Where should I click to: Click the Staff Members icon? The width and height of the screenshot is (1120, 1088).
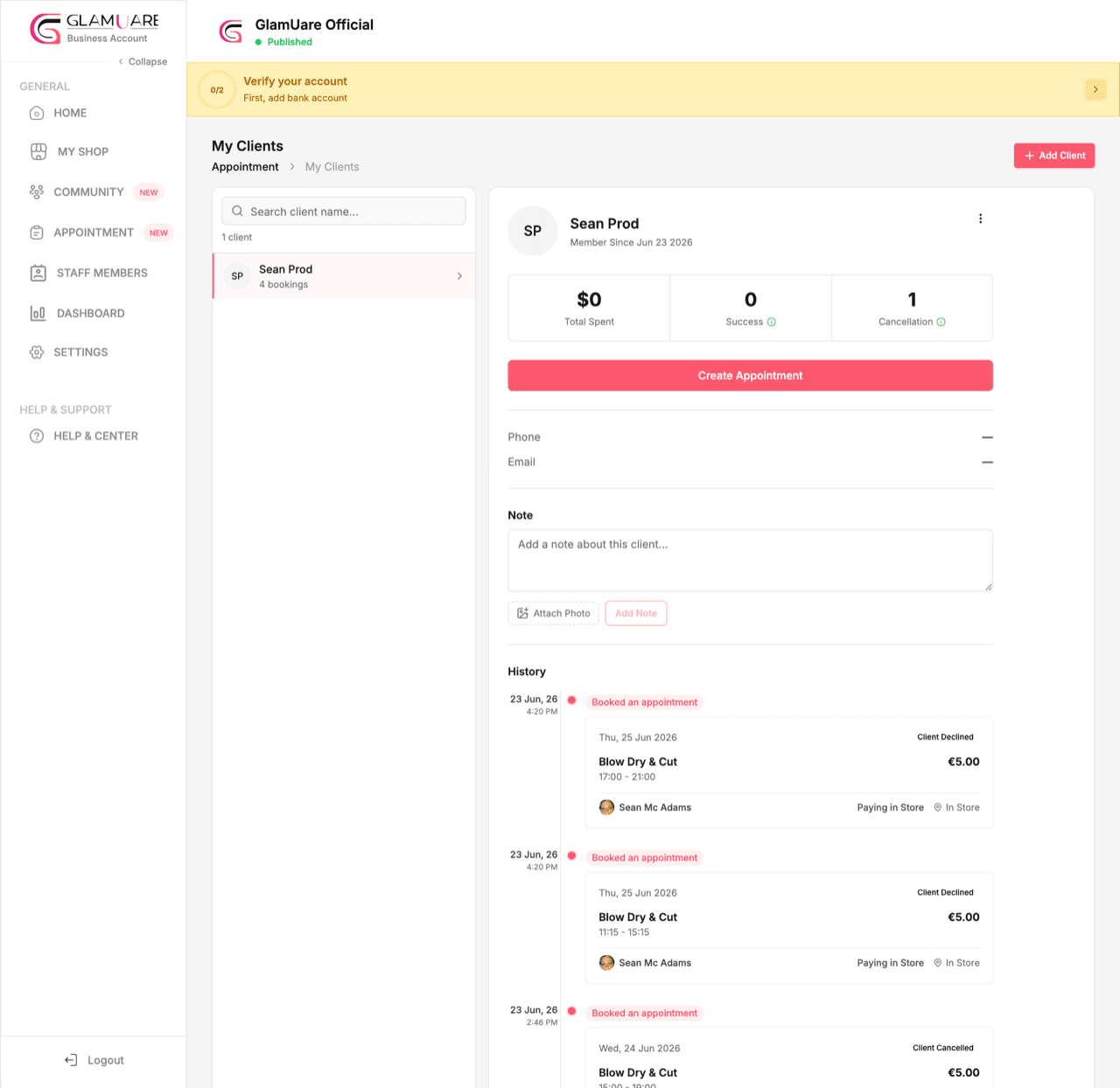point(38,273)
